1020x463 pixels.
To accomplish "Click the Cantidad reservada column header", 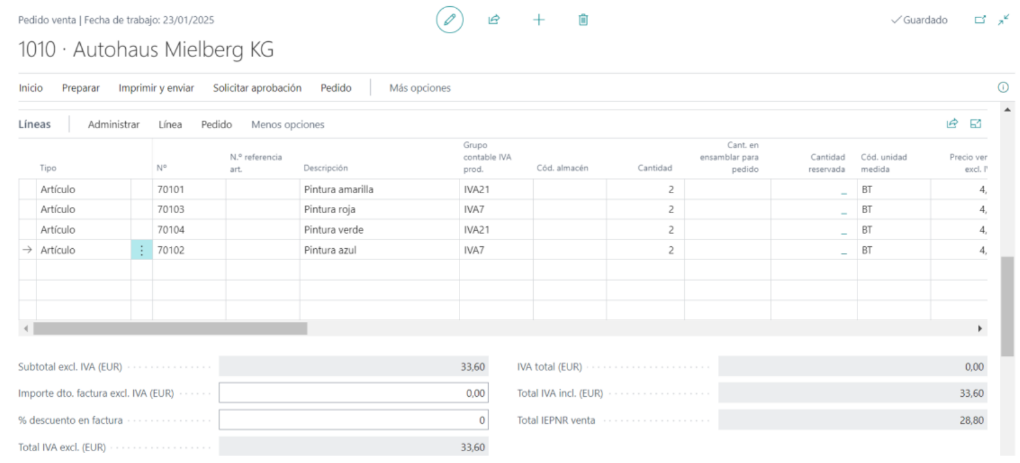I will pyautogui.click(x=827, y=163).
